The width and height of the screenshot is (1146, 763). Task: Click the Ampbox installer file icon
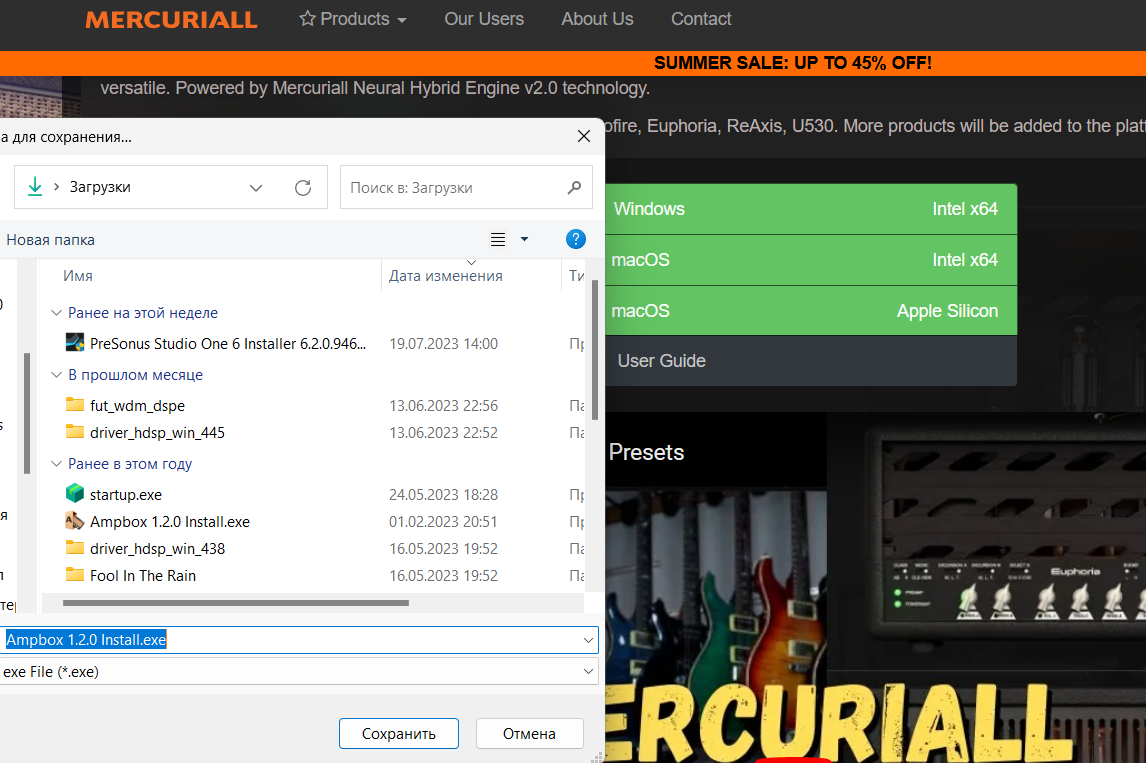tap(75, 520)
